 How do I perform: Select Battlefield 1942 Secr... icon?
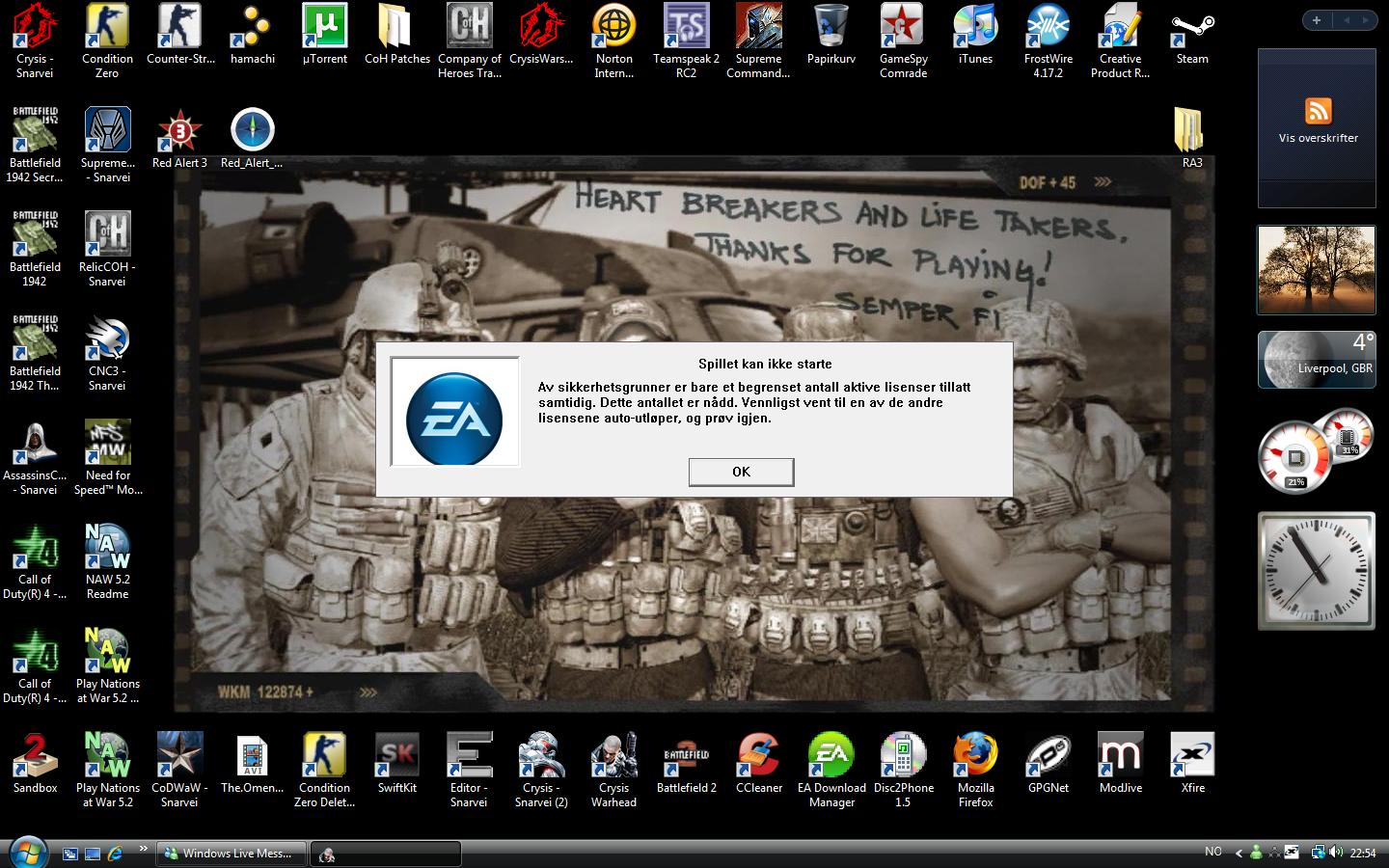pyautogui.click(x=35, y=145)
